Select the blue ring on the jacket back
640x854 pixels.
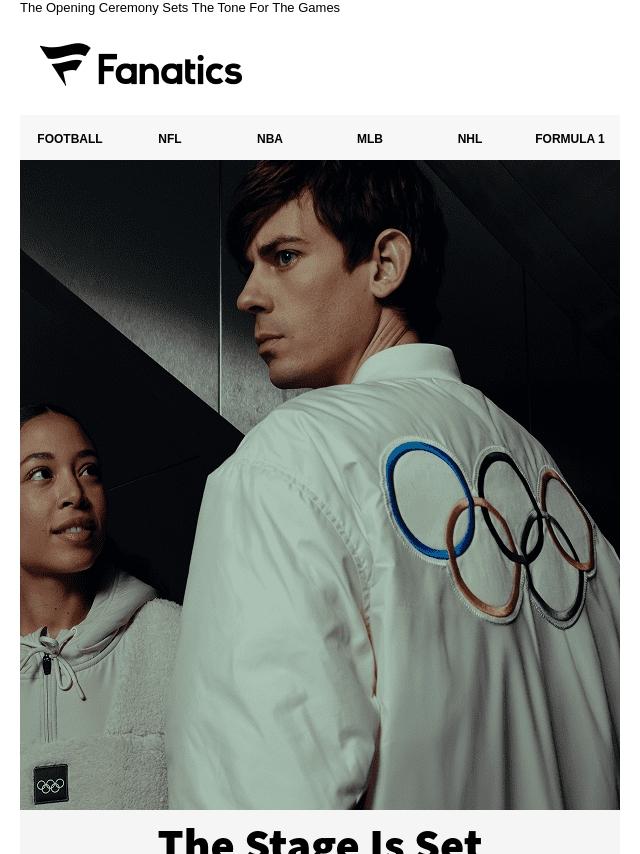coord(429,500)
